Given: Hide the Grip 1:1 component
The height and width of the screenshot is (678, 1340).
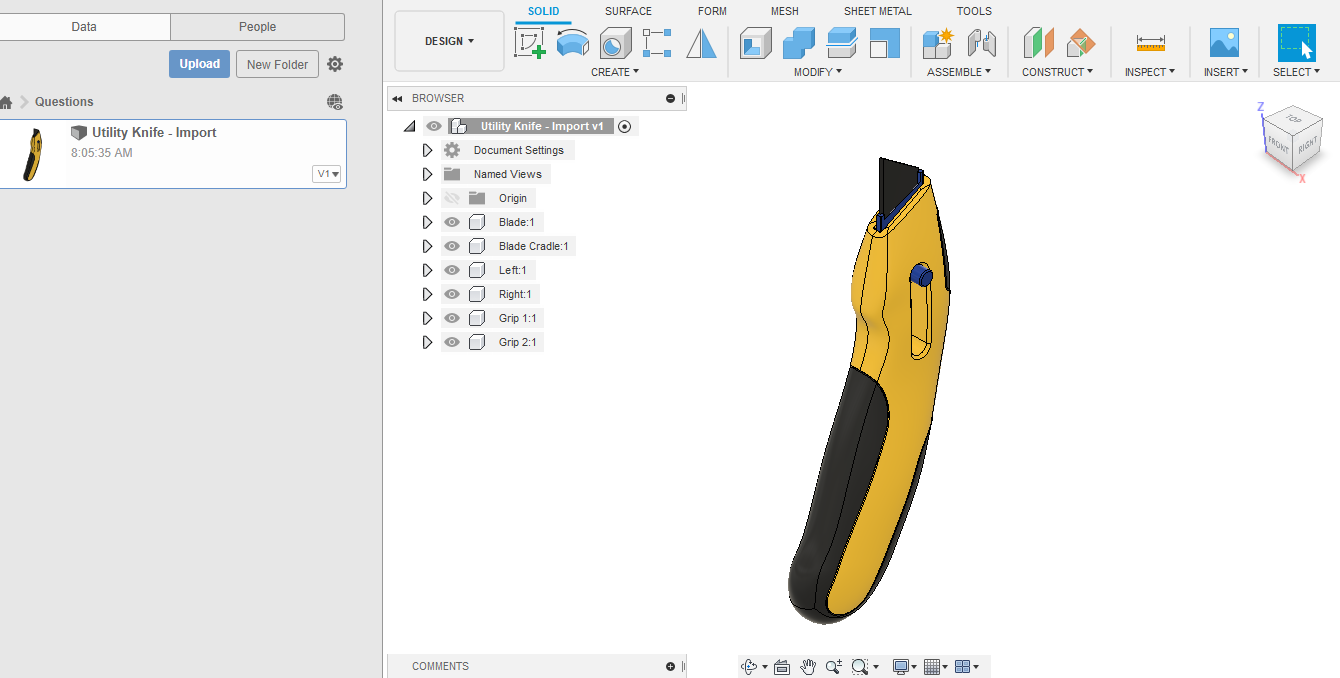Looking at the screenshot, I should 452,317.
